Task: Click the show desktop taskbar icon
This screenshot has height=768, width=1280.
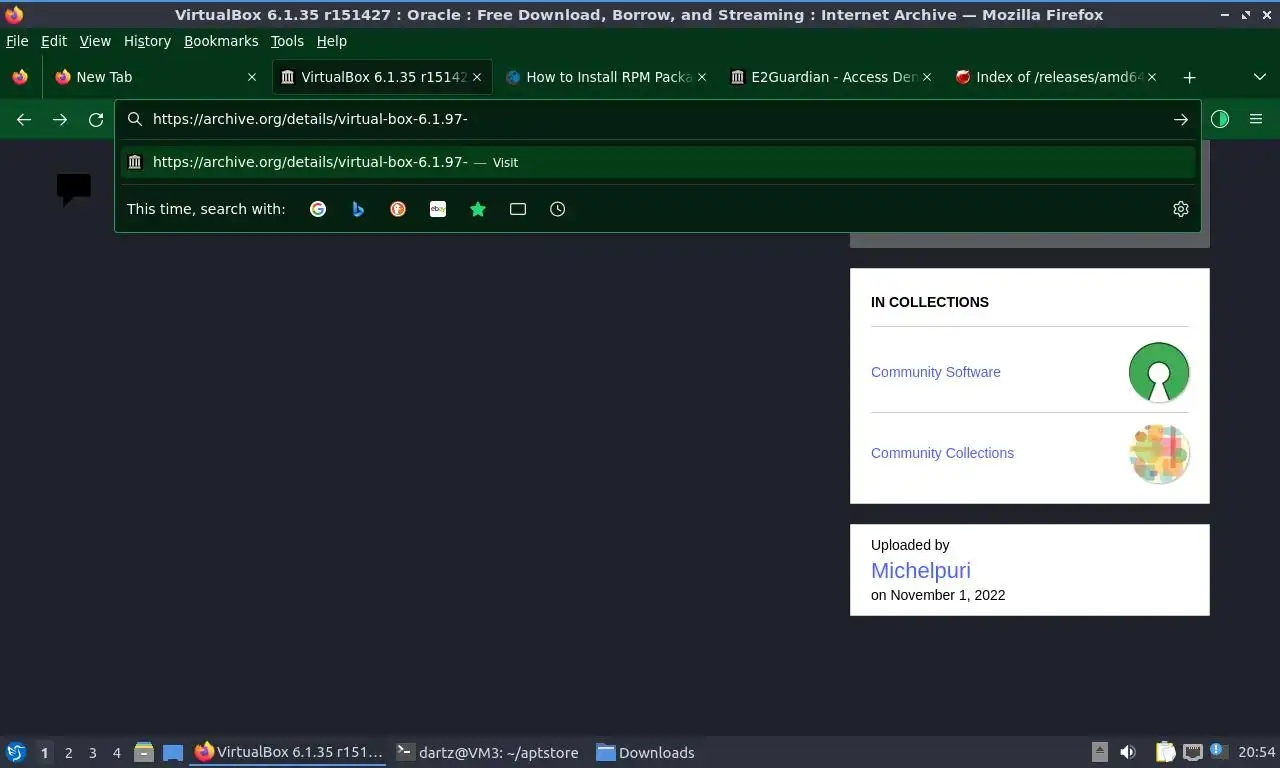Action: click(173, 752)
